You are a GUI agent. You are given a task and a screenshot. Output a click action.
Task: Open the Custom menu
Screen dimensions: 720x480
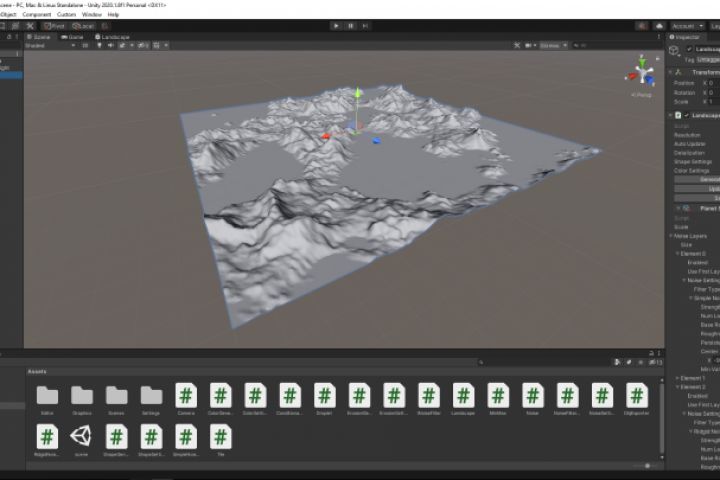pyautogui.click(x=66, y=15)
